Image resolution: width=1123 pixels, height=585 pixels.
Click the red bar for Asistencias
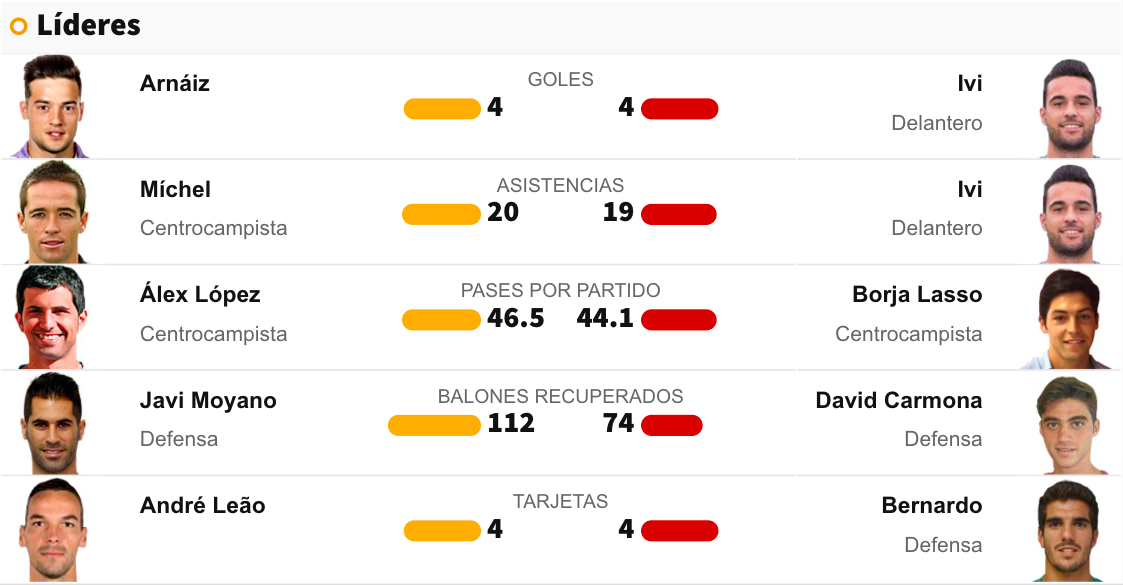coord(678,214)
